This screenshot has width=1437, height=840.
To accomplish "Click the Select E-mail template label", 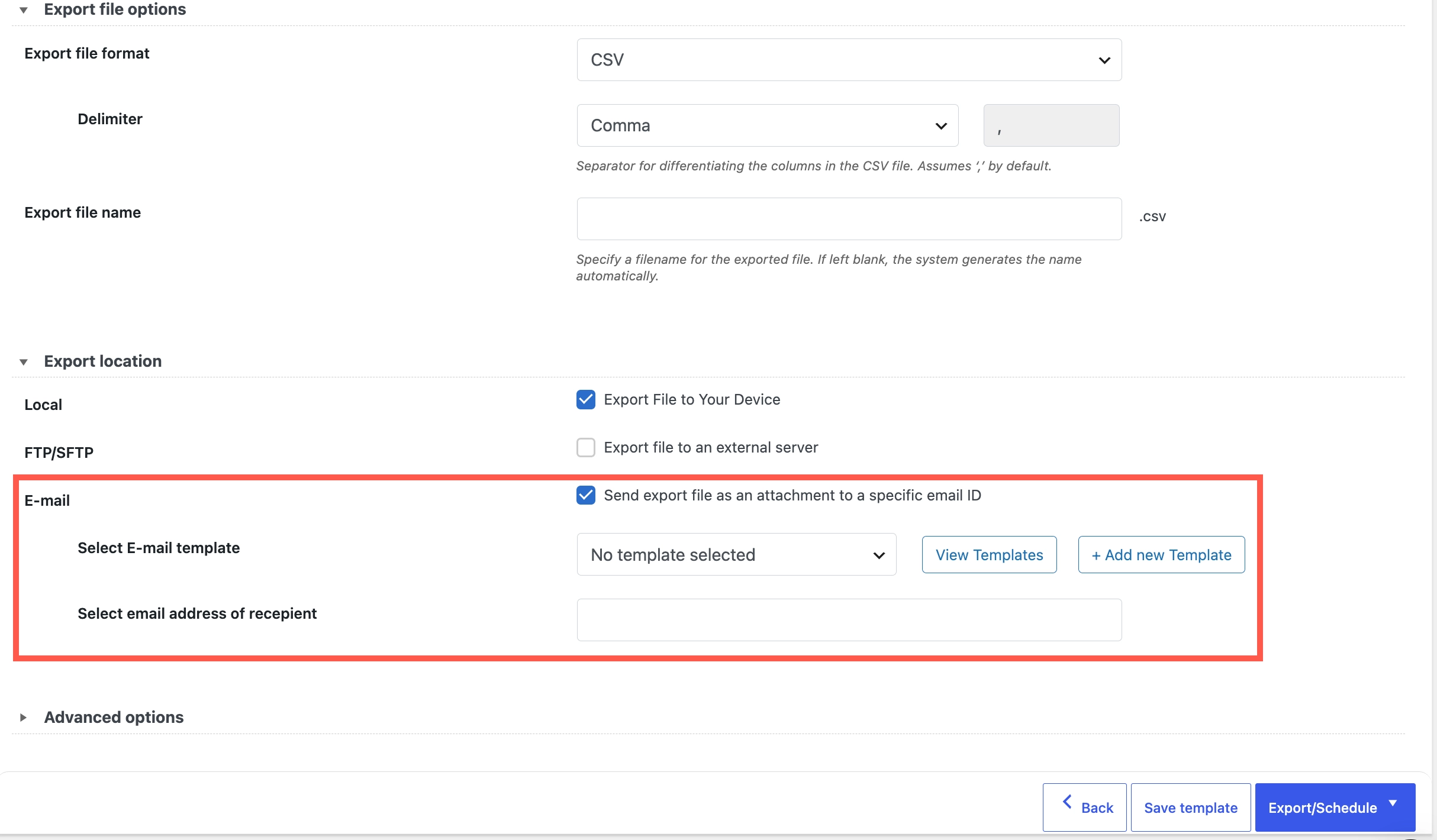I will pos(159,548).
